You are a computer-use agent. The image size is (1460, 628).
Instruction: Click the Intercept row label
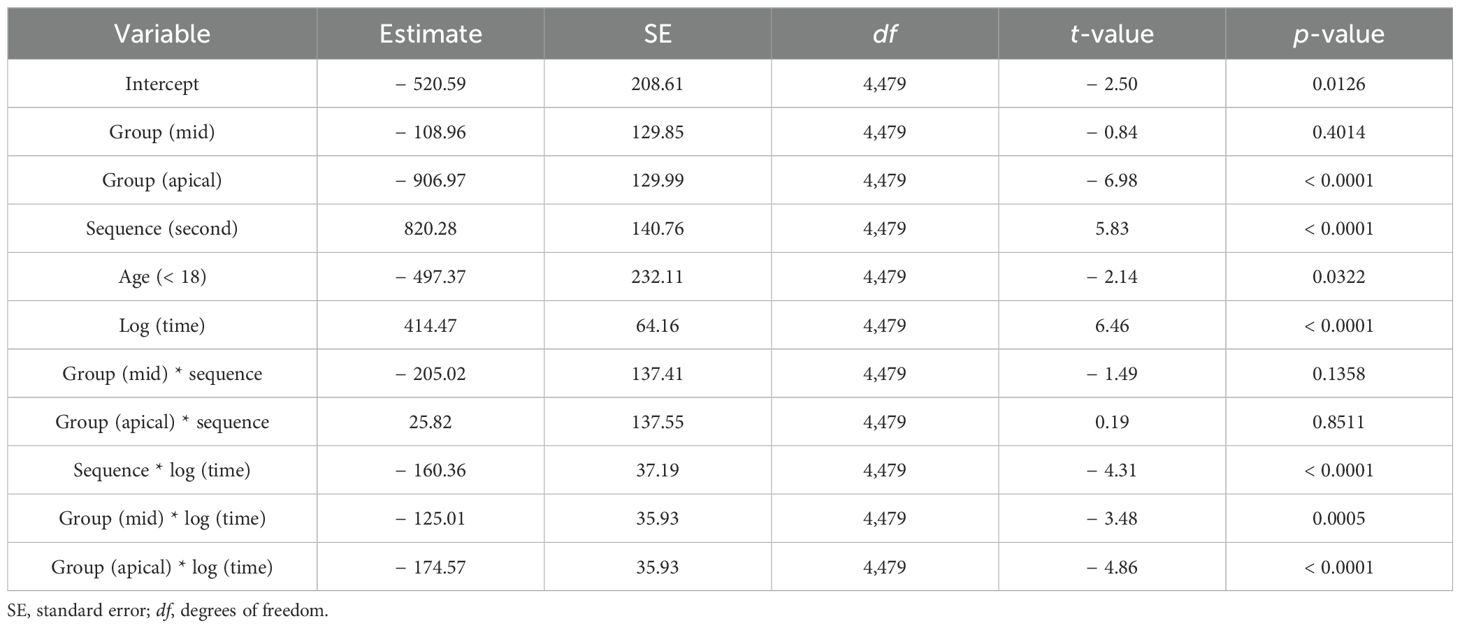pos(162,84)
